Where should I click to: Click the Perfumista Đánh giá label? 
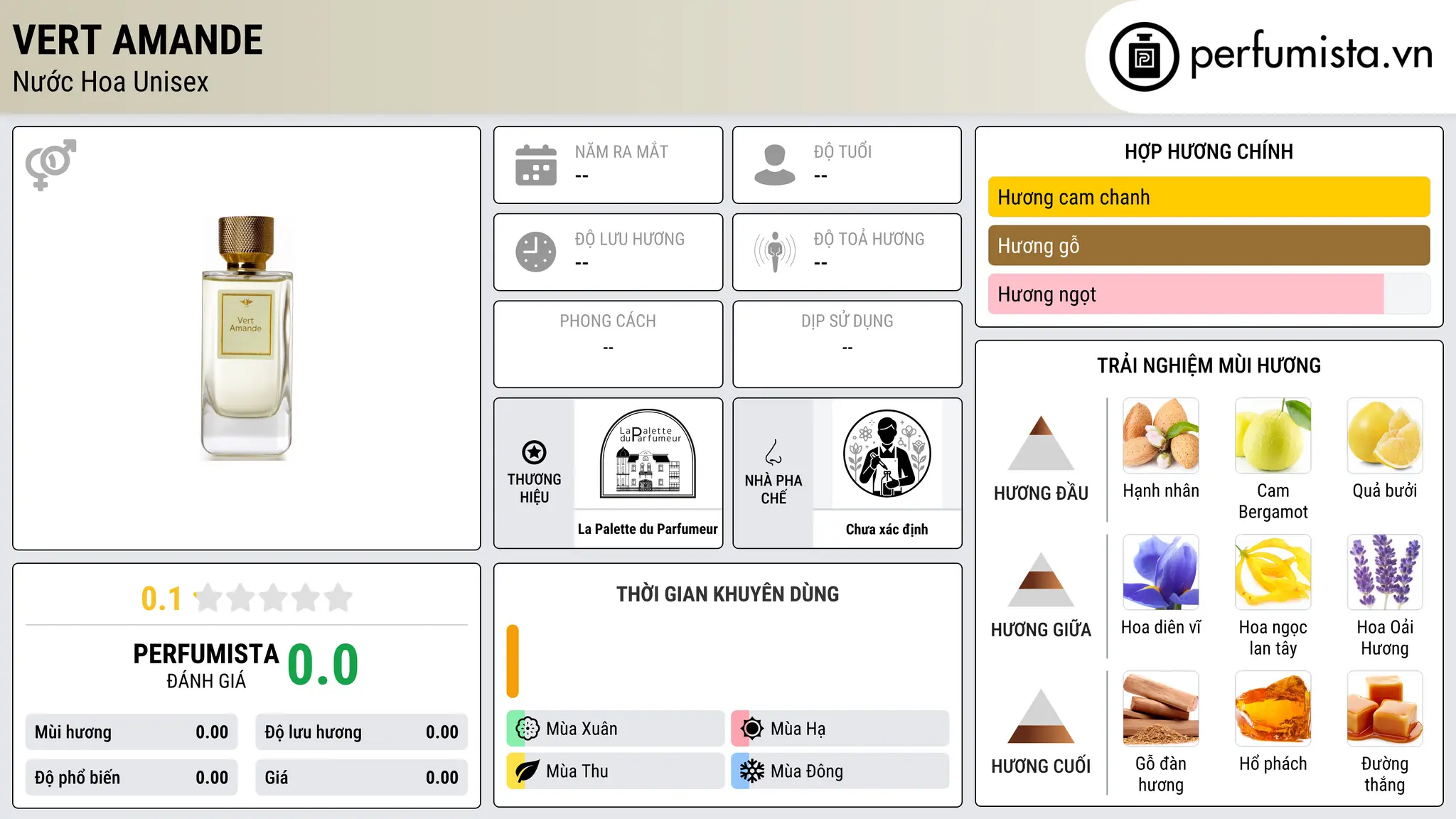[206, 665]
